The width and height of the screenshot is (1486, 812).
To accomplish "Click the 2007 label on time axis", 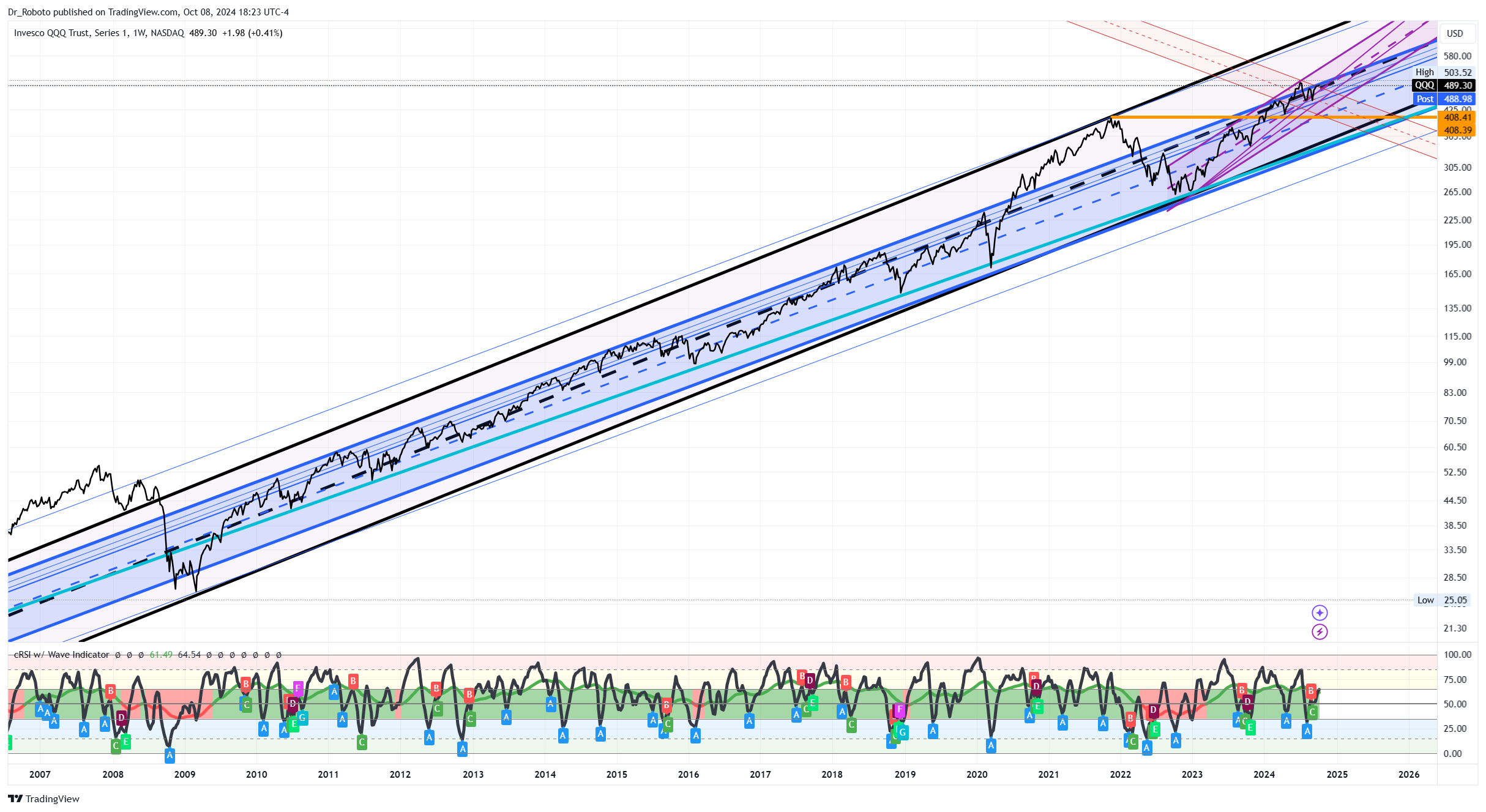I will coord(40,775).
